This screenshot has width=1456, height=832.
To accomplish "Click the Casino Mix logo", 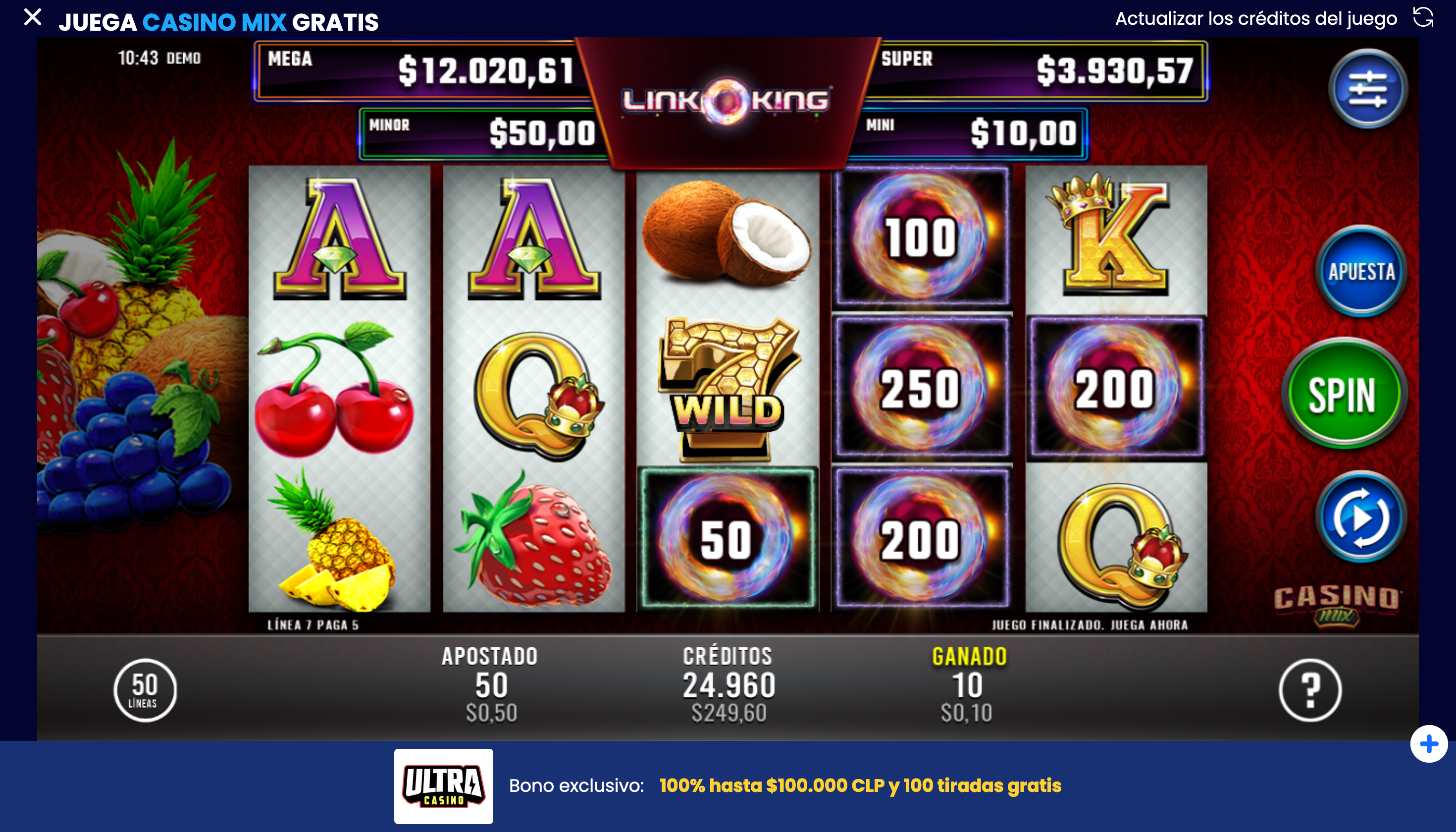I will coord(1336,606).
